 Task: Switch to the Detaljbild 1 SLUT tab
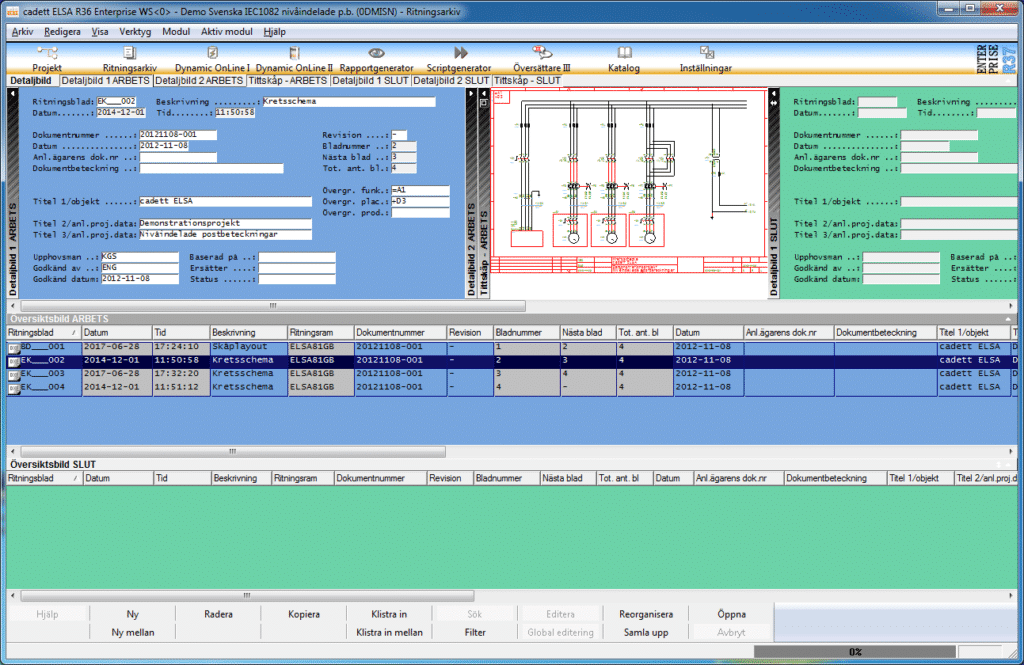pyautogui.click(x=370, y=81)
